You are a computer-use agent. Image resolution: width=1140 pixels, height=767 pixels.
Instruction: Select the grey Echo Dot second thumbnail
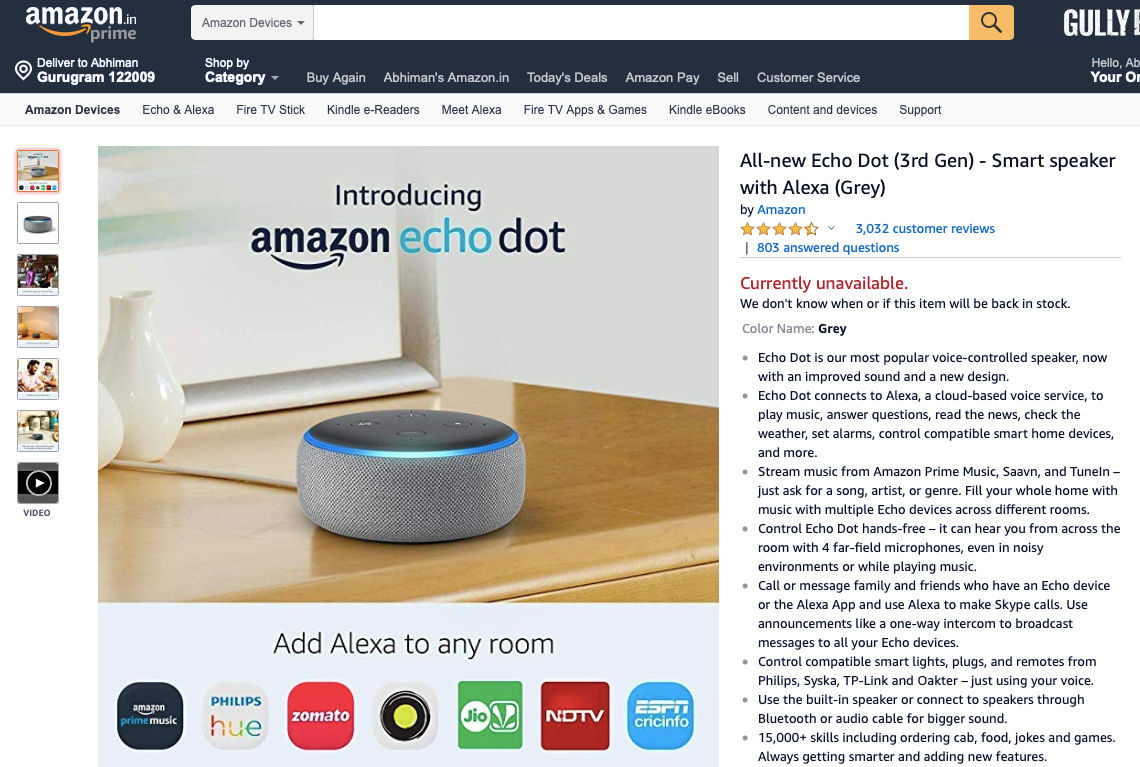(38, 223)
